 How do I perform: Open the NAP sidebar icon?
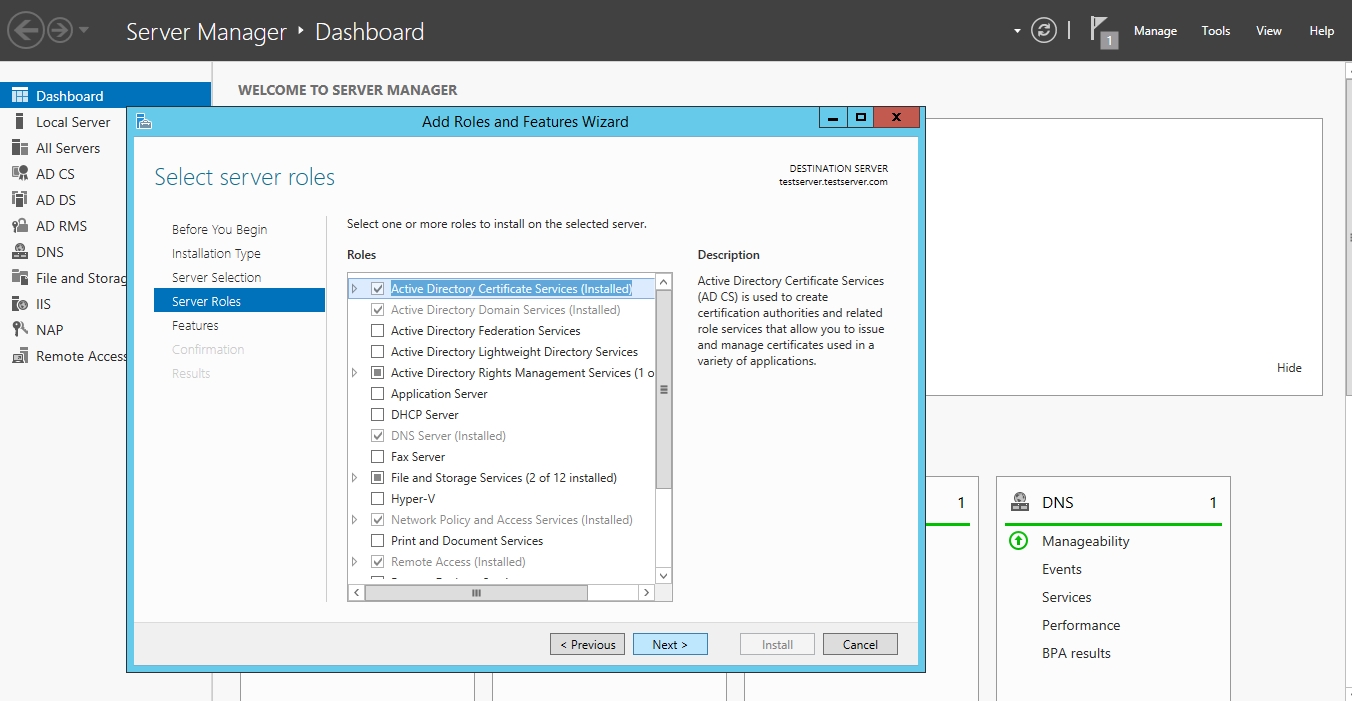(19, 329)
